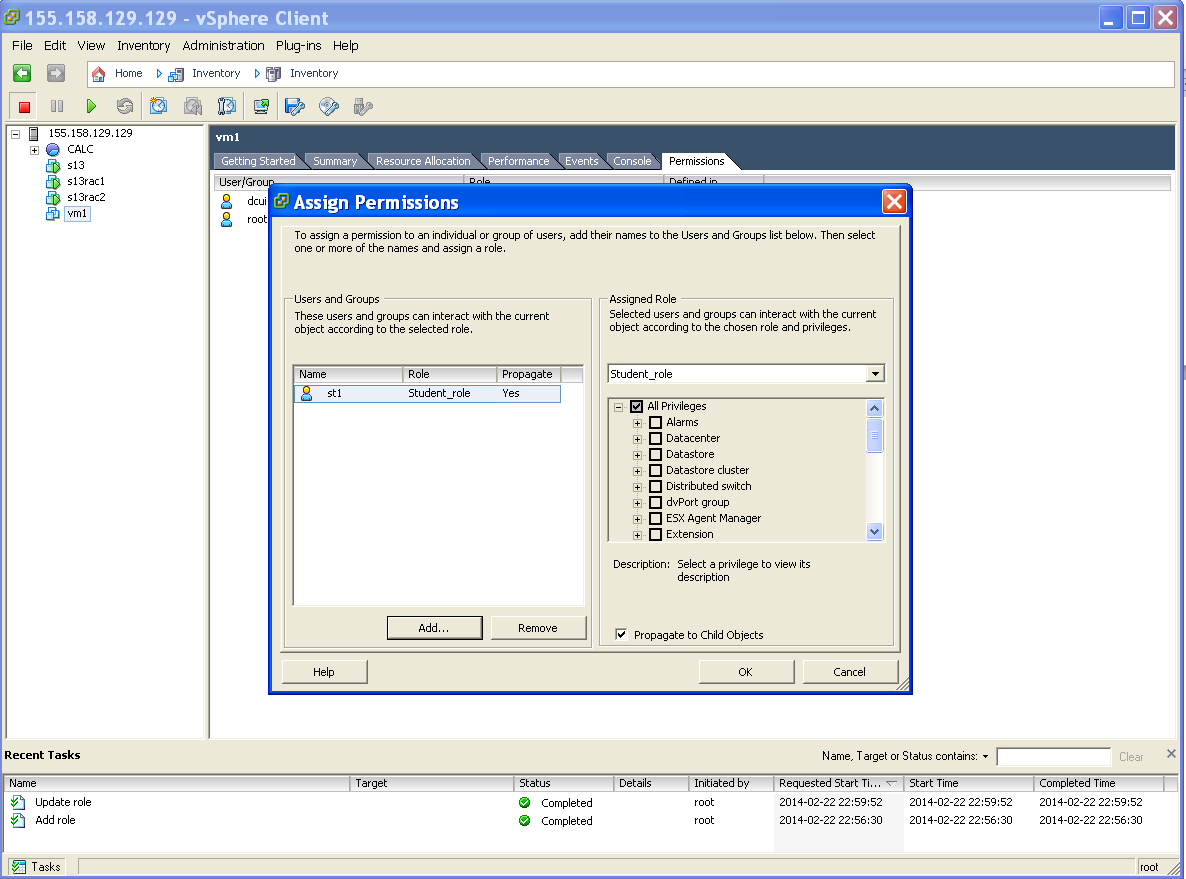Screen dimensions: 1186x879
Task: Click the st1 user icon in dialog
Action: 306,393
